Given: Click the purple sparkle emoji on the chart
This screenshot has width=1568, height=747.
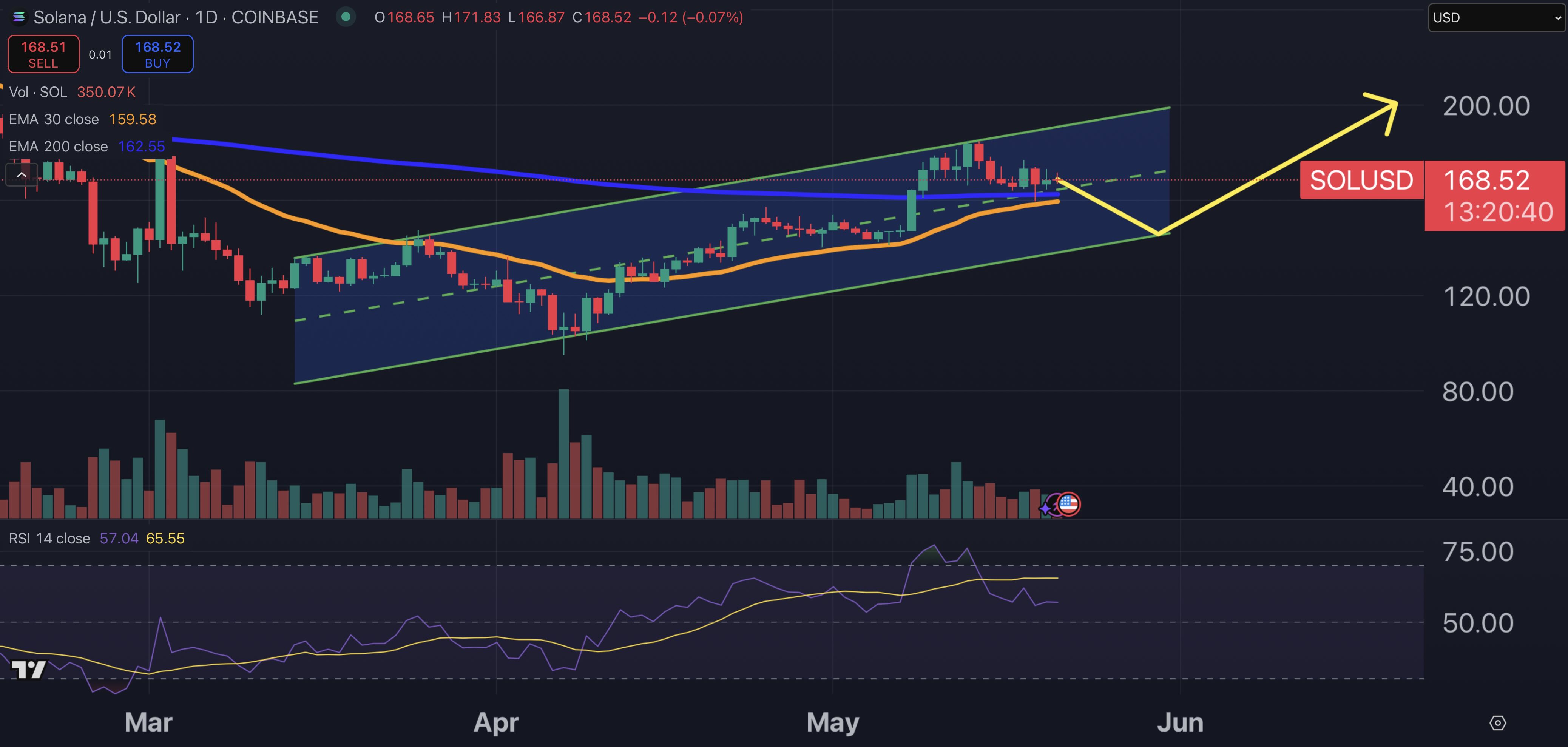Looking at the screenshot, I should tap(1045, 509).
